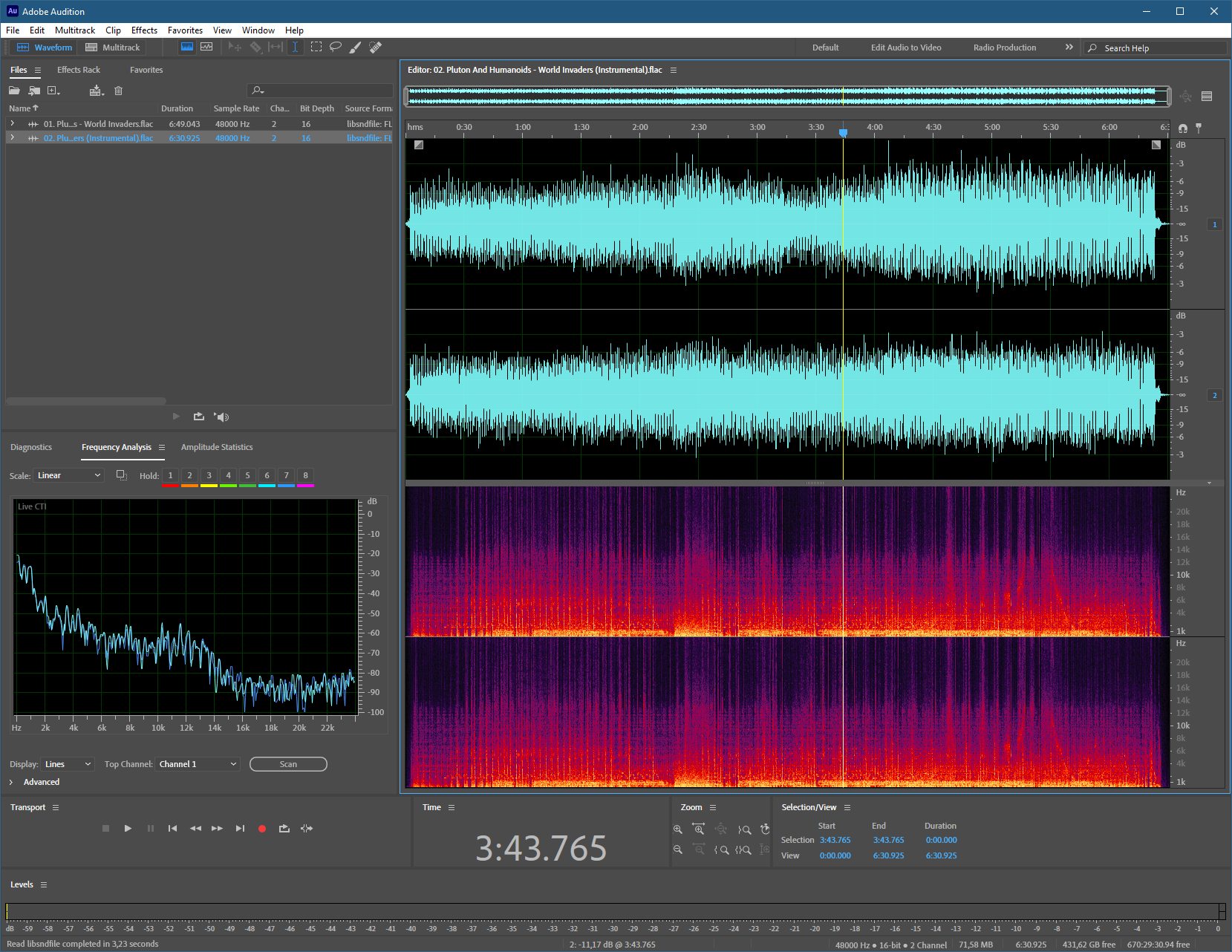Screen dimensions: 1232x952
Task: Click the Scan button
Action: tap(288, 764)
